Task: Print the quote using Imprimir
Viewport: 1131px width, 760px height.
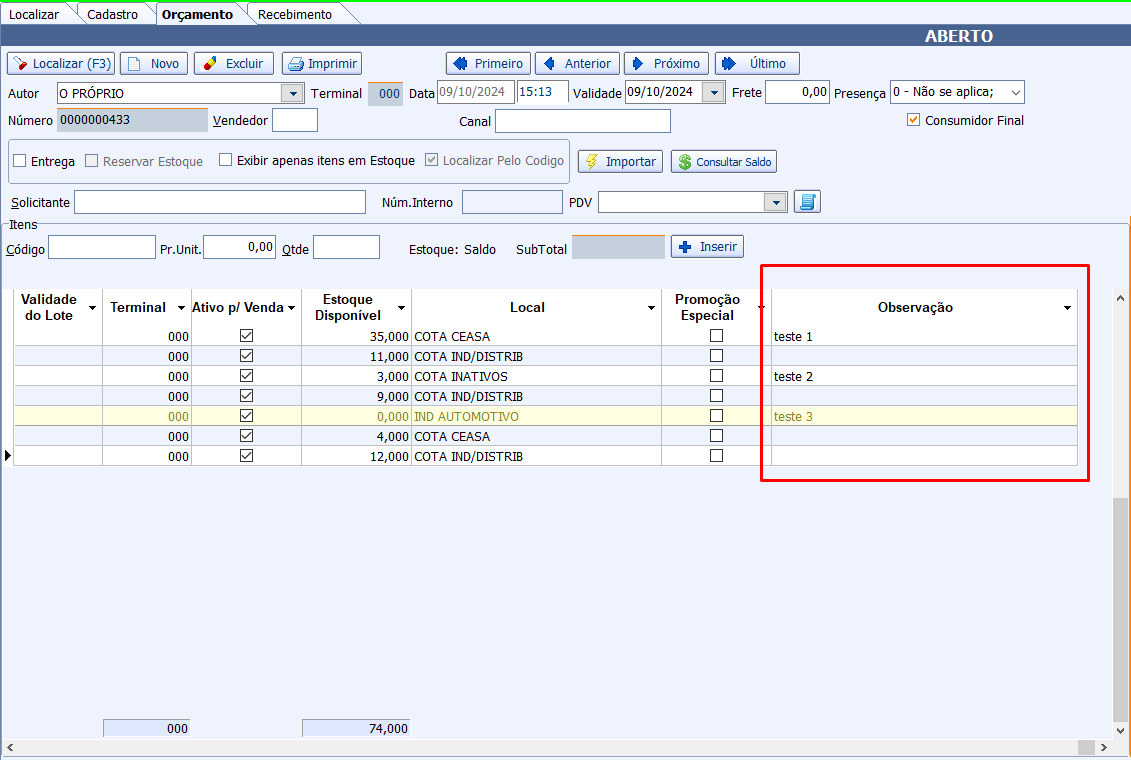Action: click(x=321, y=64)
